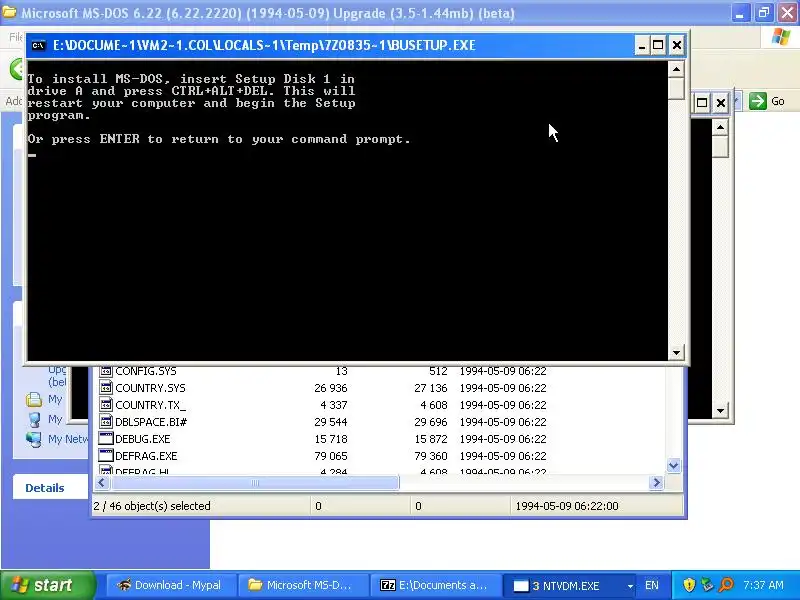Image resolution: width=800 pixels, height=600 pixels.
Task: Click the yellow security shield tray icon
Action: point(689,585)
